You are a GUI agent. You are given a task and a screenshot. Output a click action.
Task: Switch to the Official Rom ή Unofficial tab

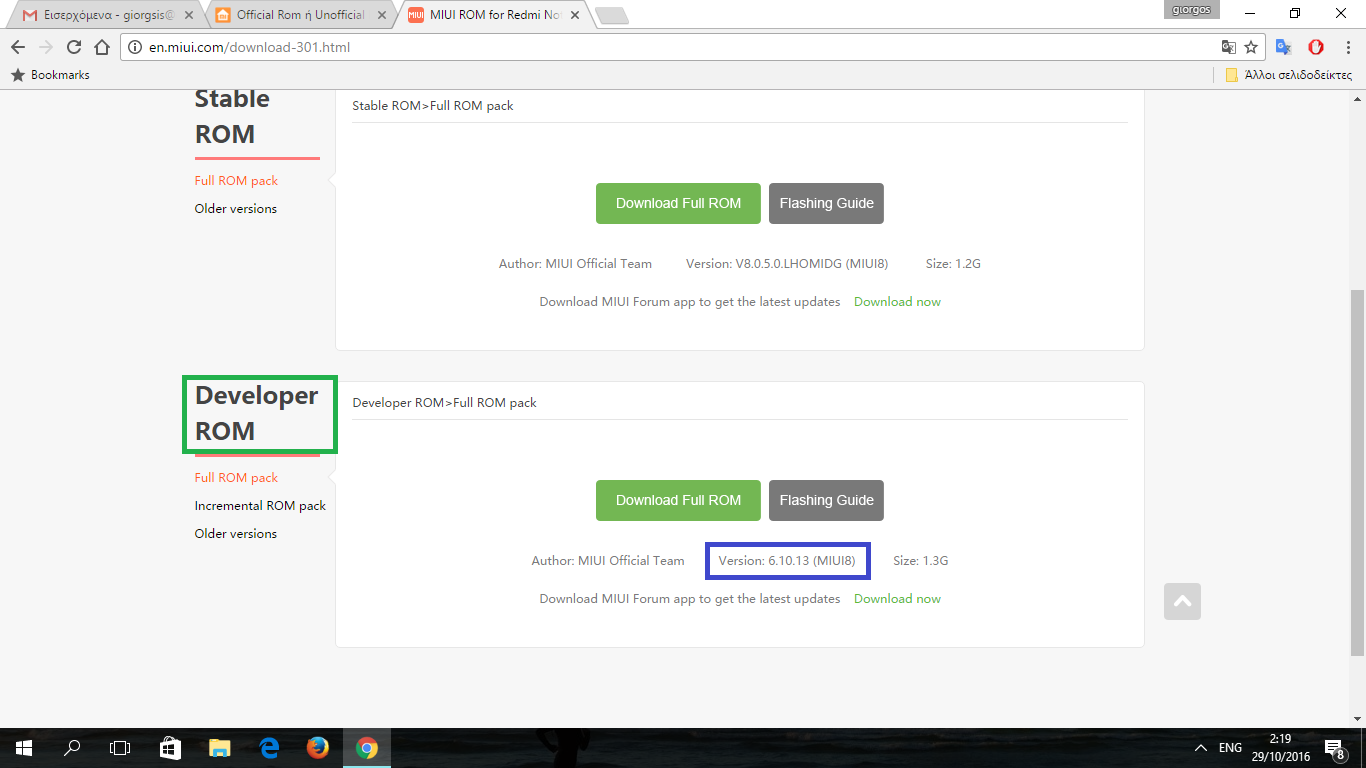point(300,16)
